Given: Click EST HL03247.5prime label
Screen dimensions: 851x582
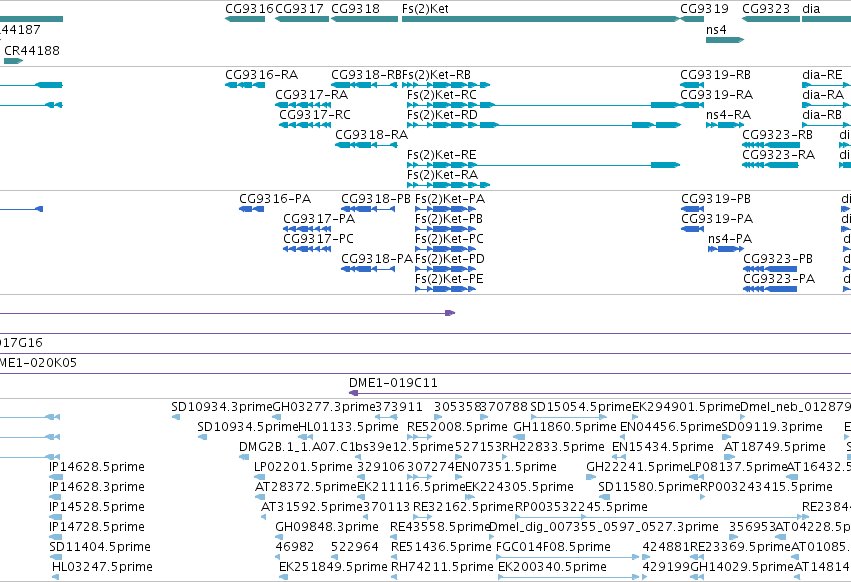Looking at the screenshot, I should coord(102,567).
